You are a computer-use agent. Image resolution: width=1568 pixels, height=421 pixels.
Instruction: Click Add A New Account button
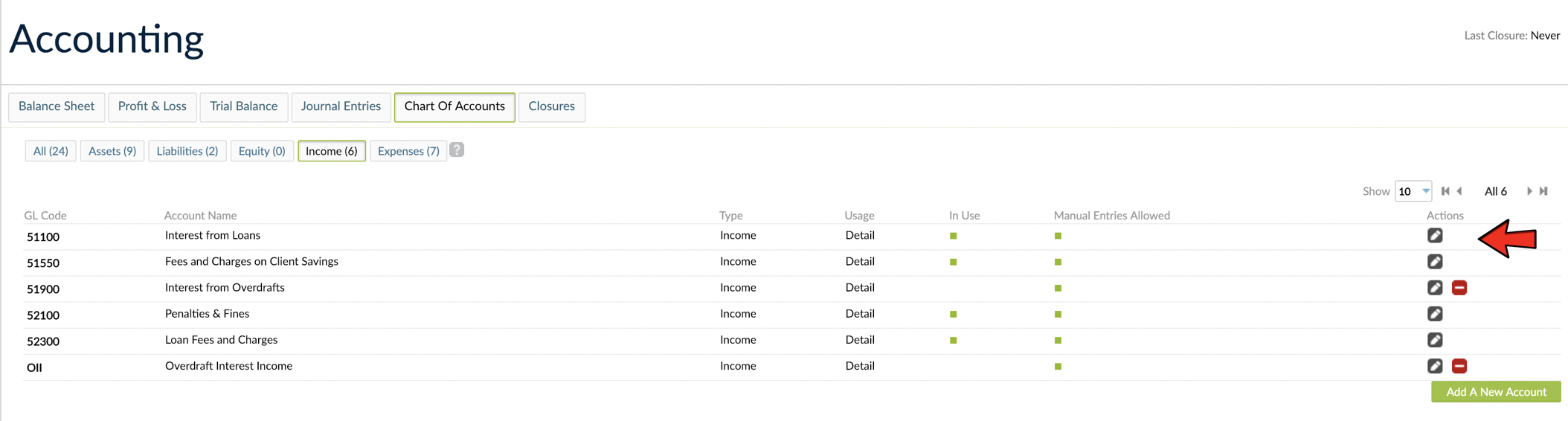pos(1495,392)
